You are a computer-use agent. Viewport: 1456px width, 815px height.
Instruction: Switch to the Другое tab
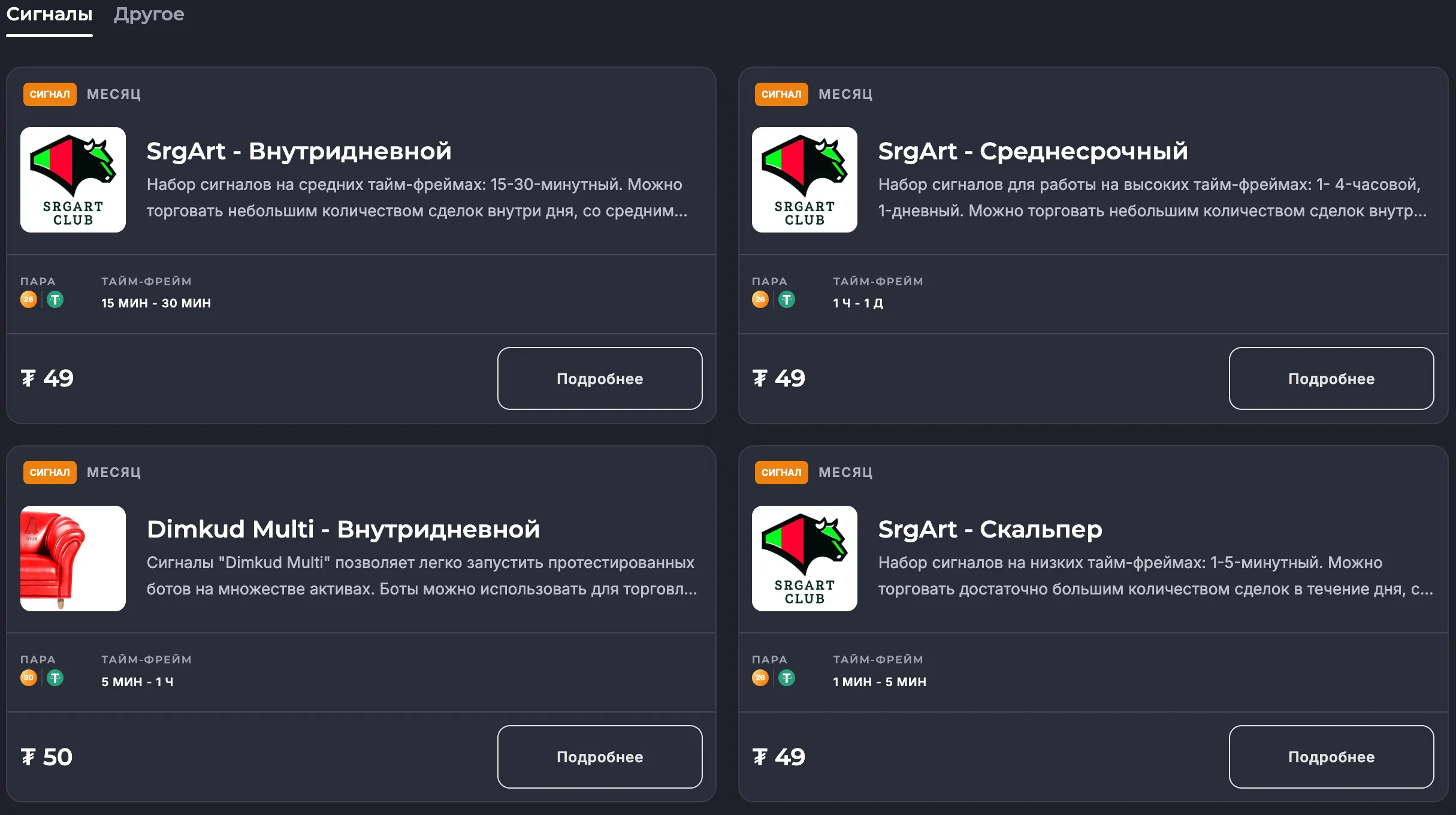coord(147,15)
